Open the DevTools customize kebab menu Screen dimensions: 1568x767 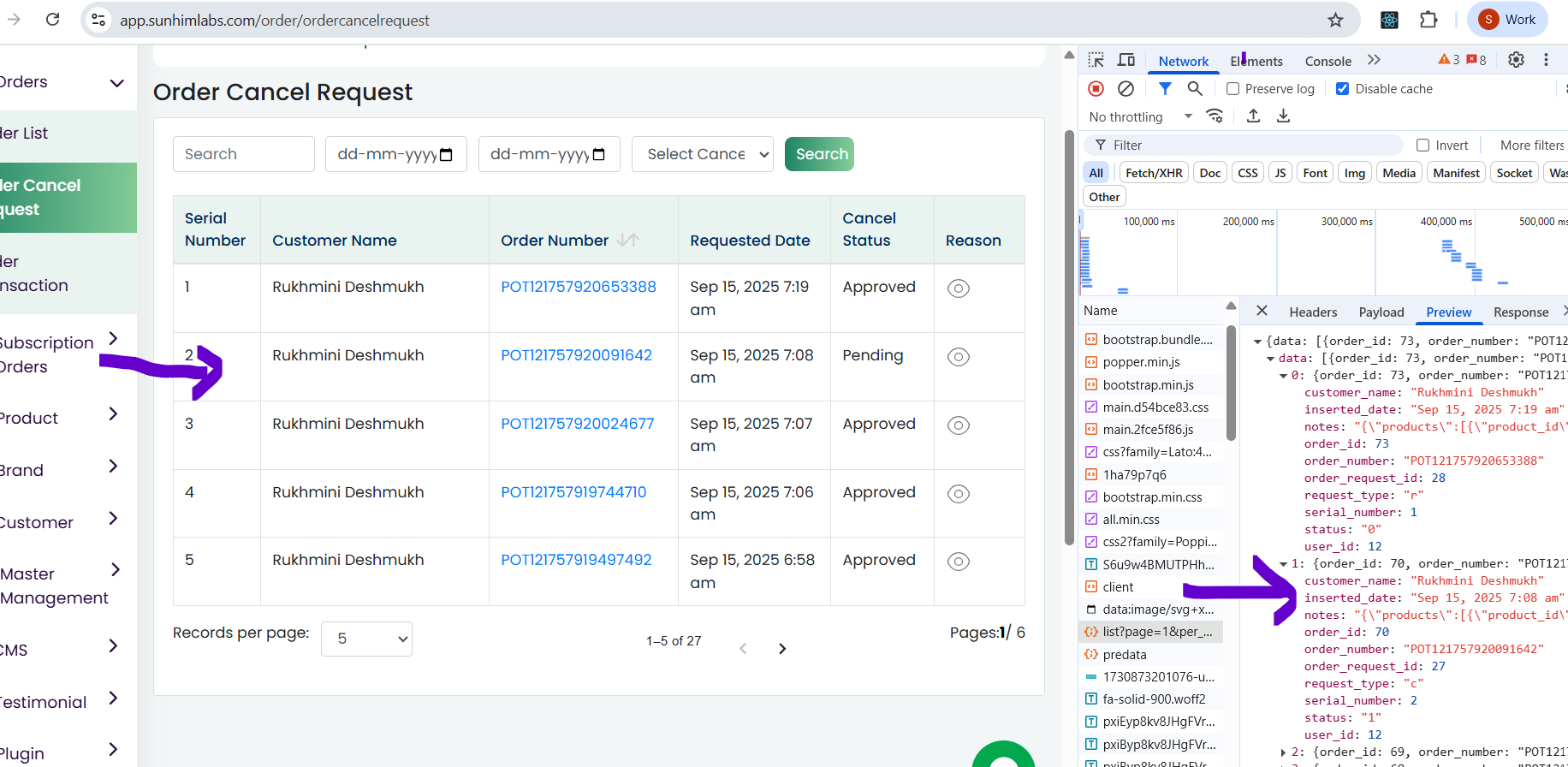pyautogui.click(x=1546, y=60)
